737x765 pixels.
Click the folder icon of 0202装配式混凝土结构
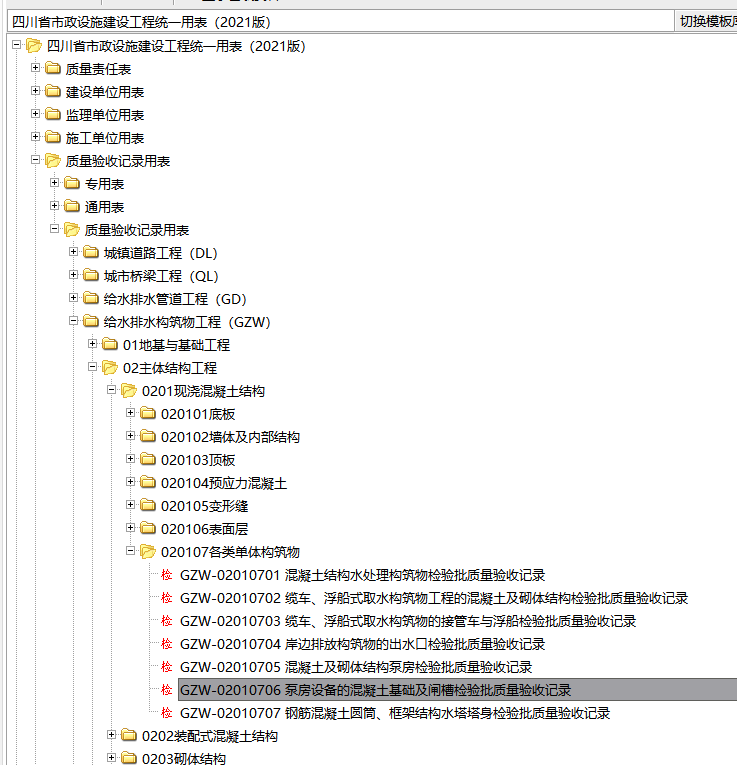pos(129,735)
